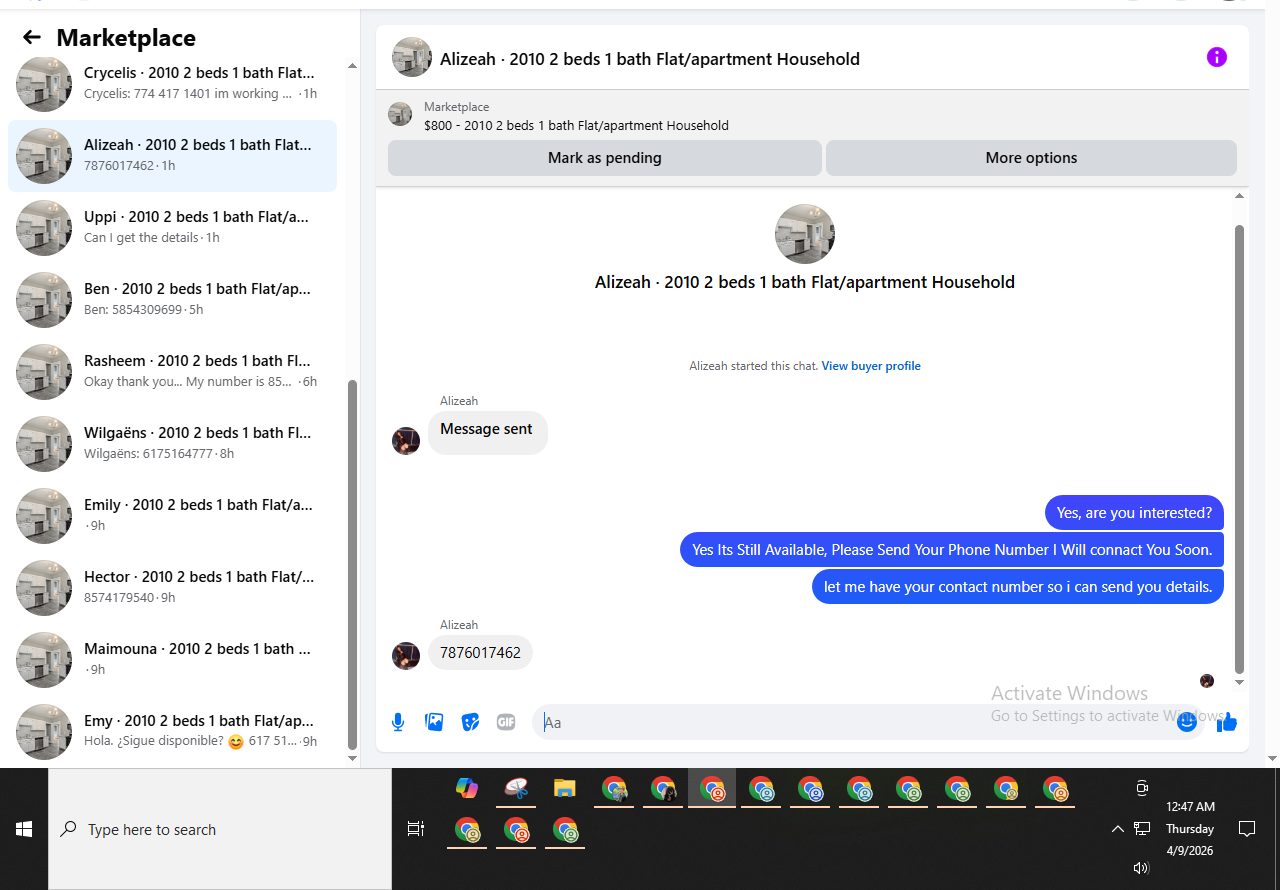Image resolution: width=1280 pixels, height=890 pixels.
Task: Click 'Yes, are you interested?' message
Action: [1134, 513]
